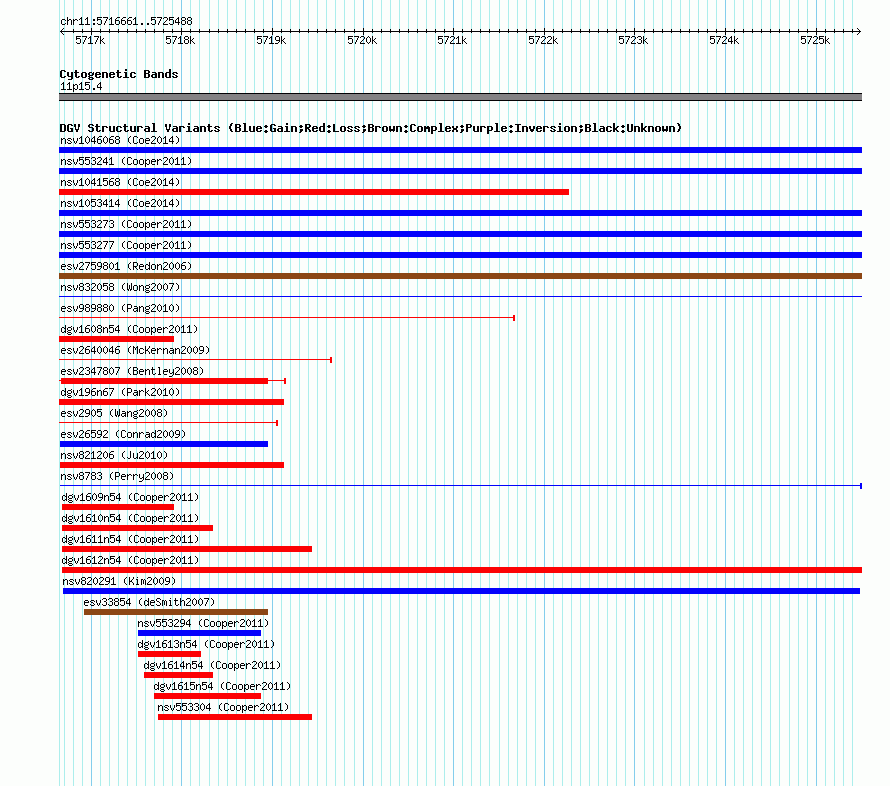
Task: Click the 5725k ruler tick label
Action: tap(815, 40)
